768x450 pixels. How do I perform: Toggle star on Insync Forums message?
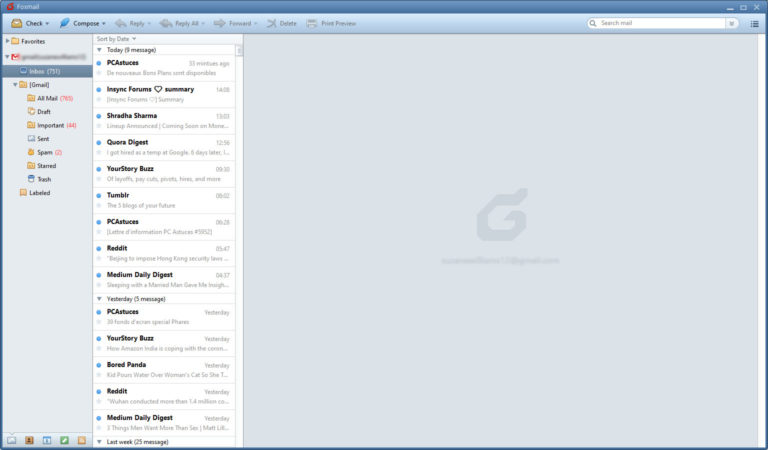coord(99,99)
